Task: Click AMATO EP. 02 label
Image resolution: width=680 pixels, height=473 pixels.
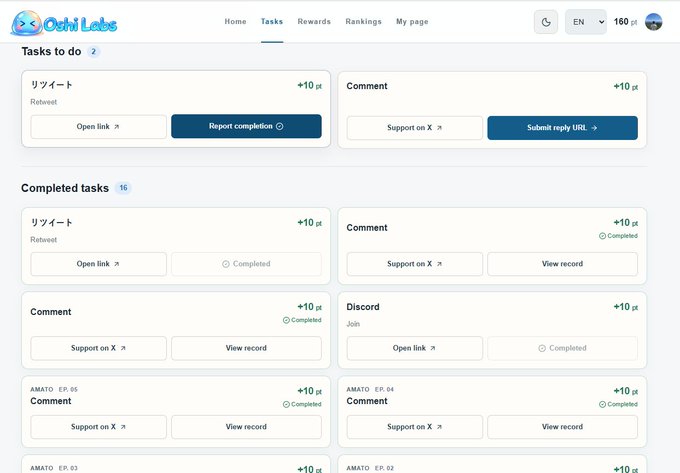Action: pyautogui.click(x=370, y=468)
